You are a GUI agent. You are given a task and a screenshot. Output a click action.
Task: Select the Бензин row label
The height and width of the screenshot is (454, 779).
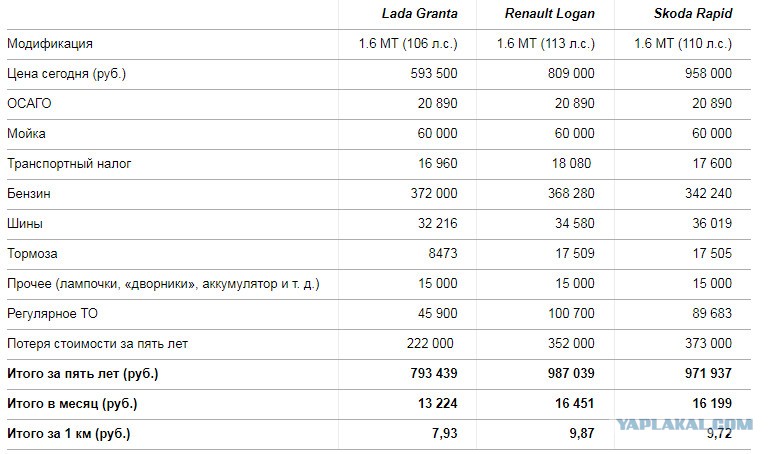pos(29,194)
